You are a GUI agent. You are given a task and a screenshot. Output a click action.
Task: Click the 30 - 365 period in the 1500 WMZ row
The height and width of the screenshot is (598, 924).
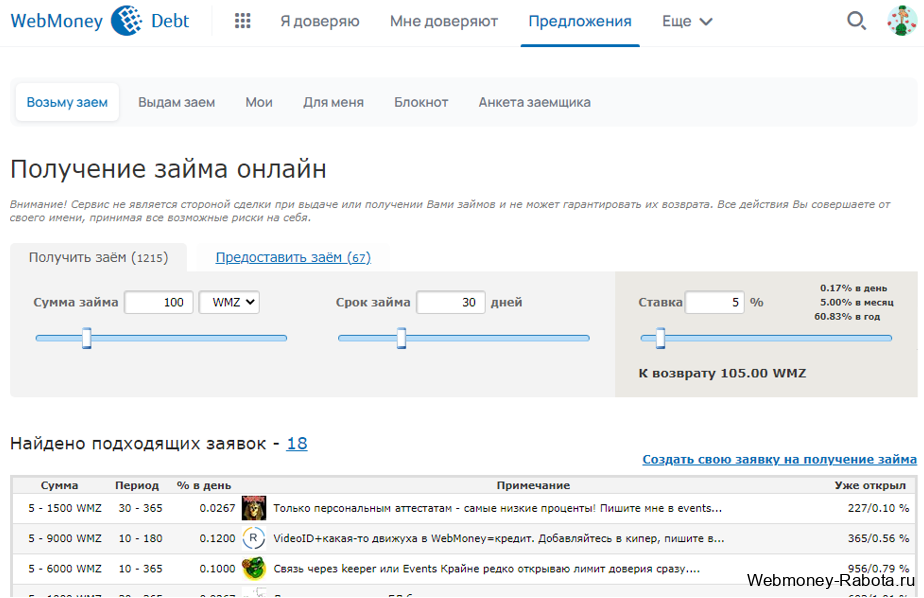point(140,508)
